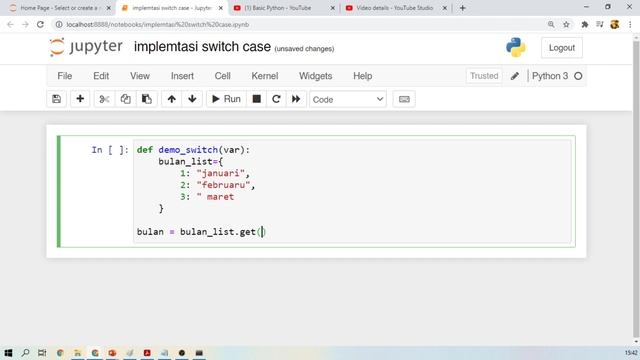640x360 pixels.
Task: Restart kernel and run all cells
Action: point(296,99)
